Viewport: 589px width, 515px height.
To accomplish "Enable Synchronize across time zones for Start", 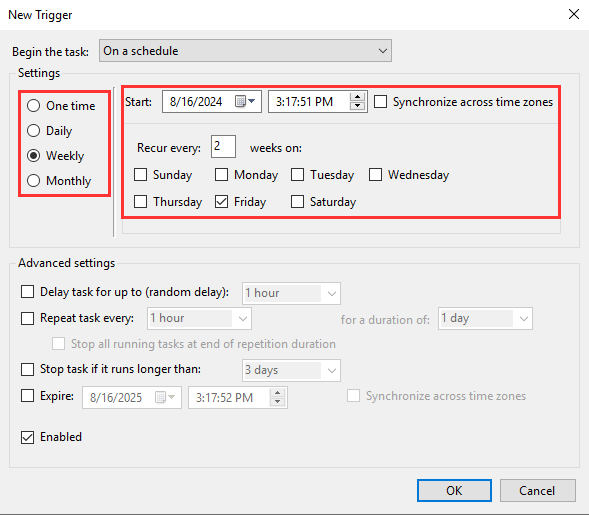I will pos(381,102).
